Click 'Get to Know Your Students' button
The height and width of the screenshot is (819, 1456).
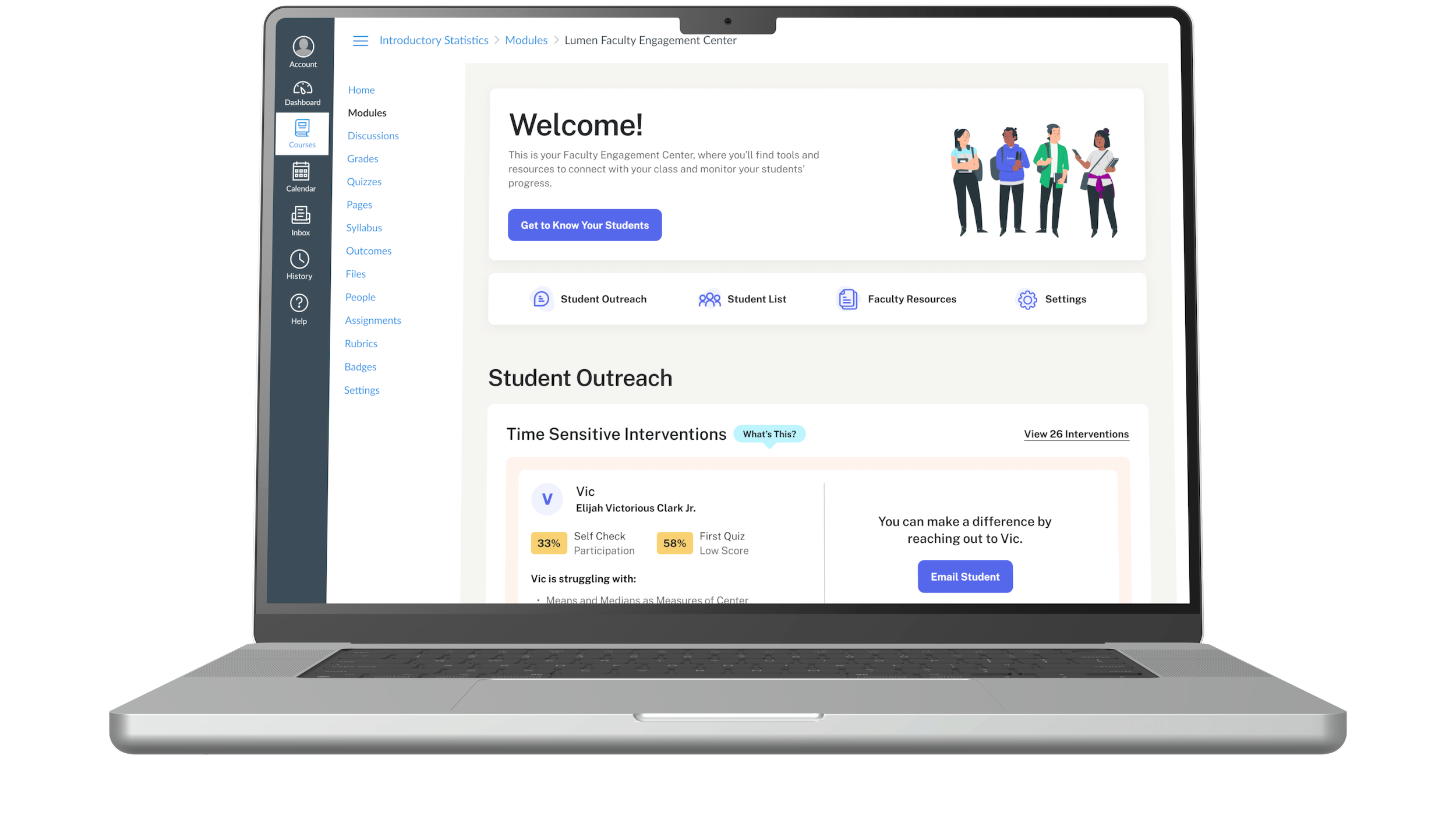click(x=584, y=224)
